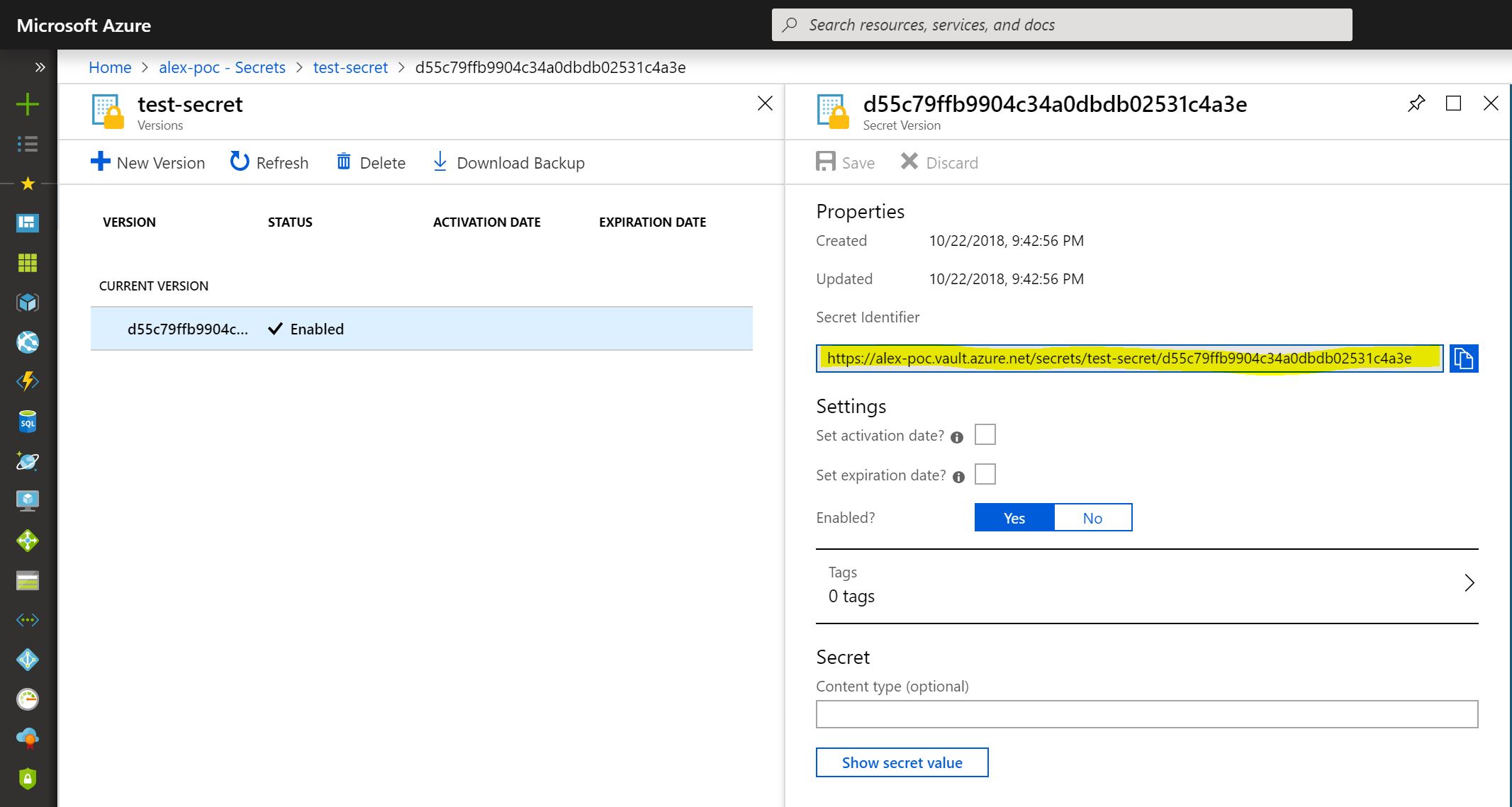
Task: Open SQL databases icon in sidebar
Action: (x=28, y=422)
